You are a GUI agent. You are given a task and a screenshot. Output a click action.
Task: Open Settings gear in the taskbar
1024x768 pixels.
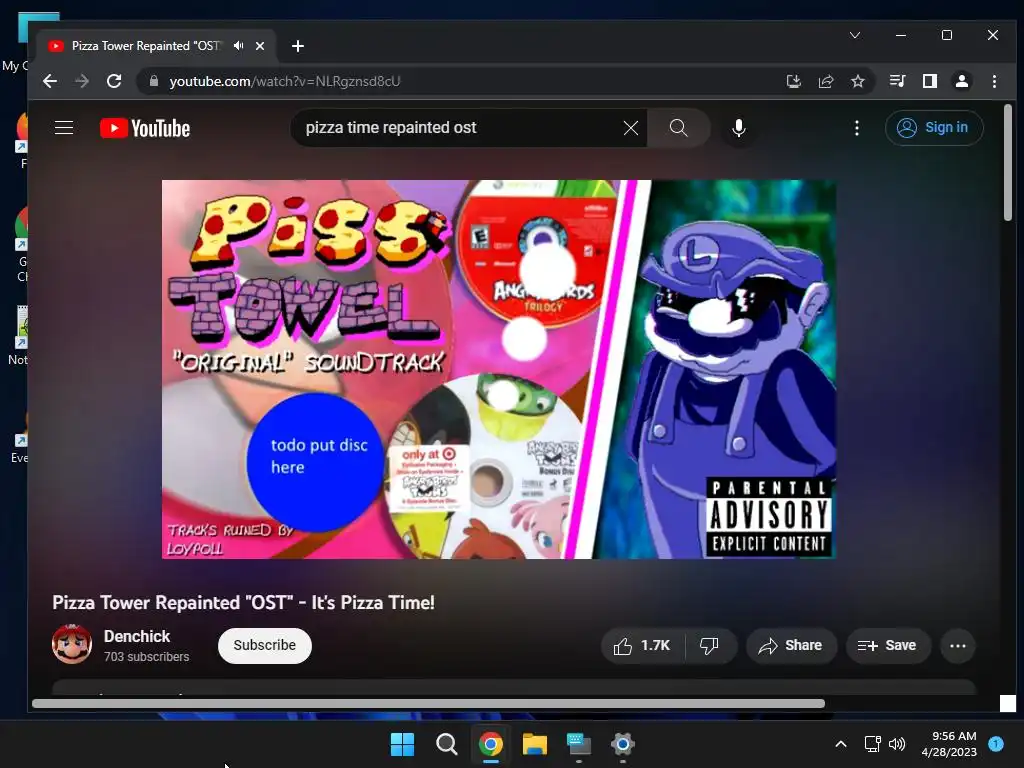tap(623, 744)
